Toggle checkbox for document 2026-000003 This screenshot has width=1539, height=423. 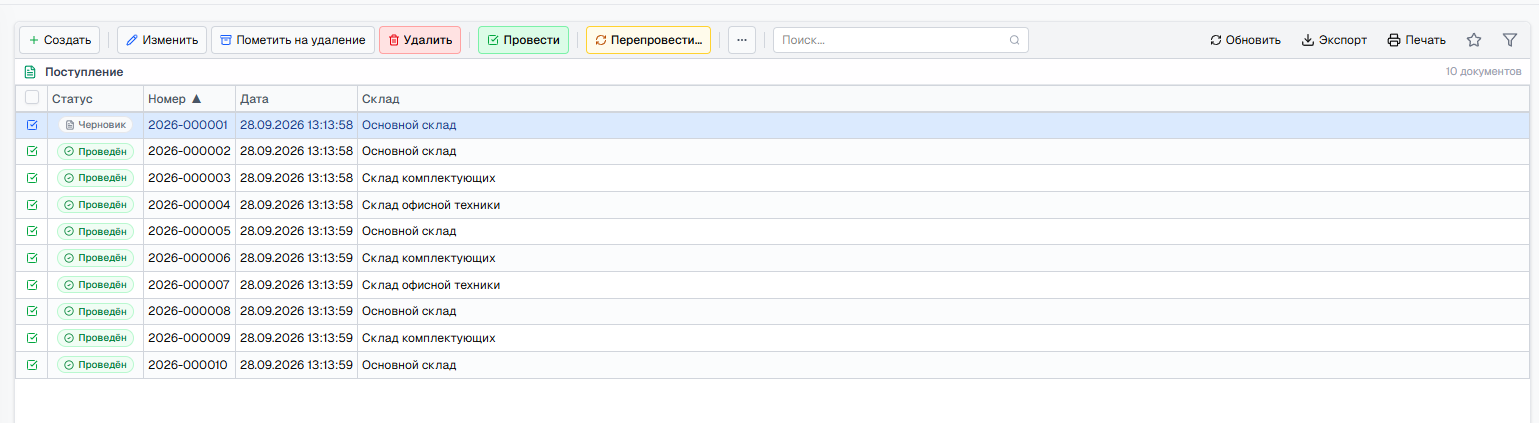(x=32, y=178)
